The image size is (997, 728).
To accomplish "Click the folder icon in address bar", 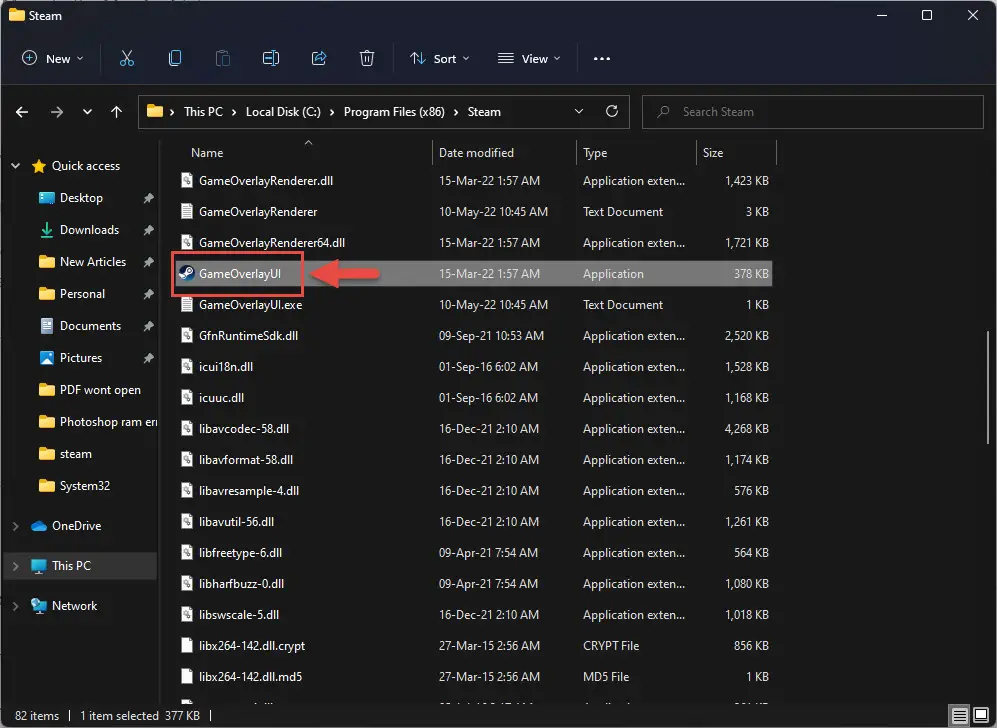I will (x=155, y=111).
